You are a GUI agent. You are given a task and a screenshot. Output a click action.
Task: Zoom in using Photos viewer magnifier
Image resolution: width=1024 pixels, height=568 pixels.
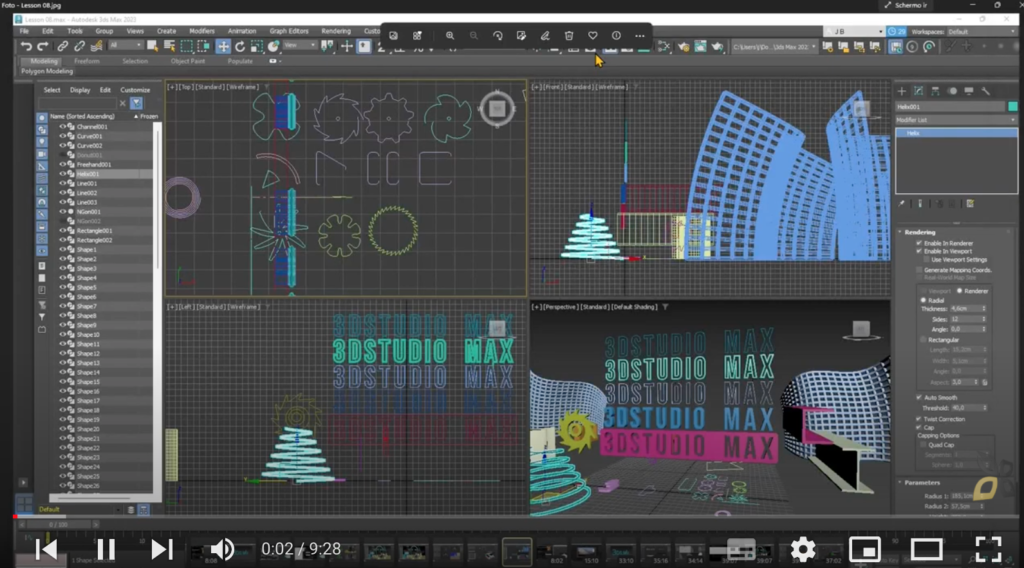coord(450,36)
